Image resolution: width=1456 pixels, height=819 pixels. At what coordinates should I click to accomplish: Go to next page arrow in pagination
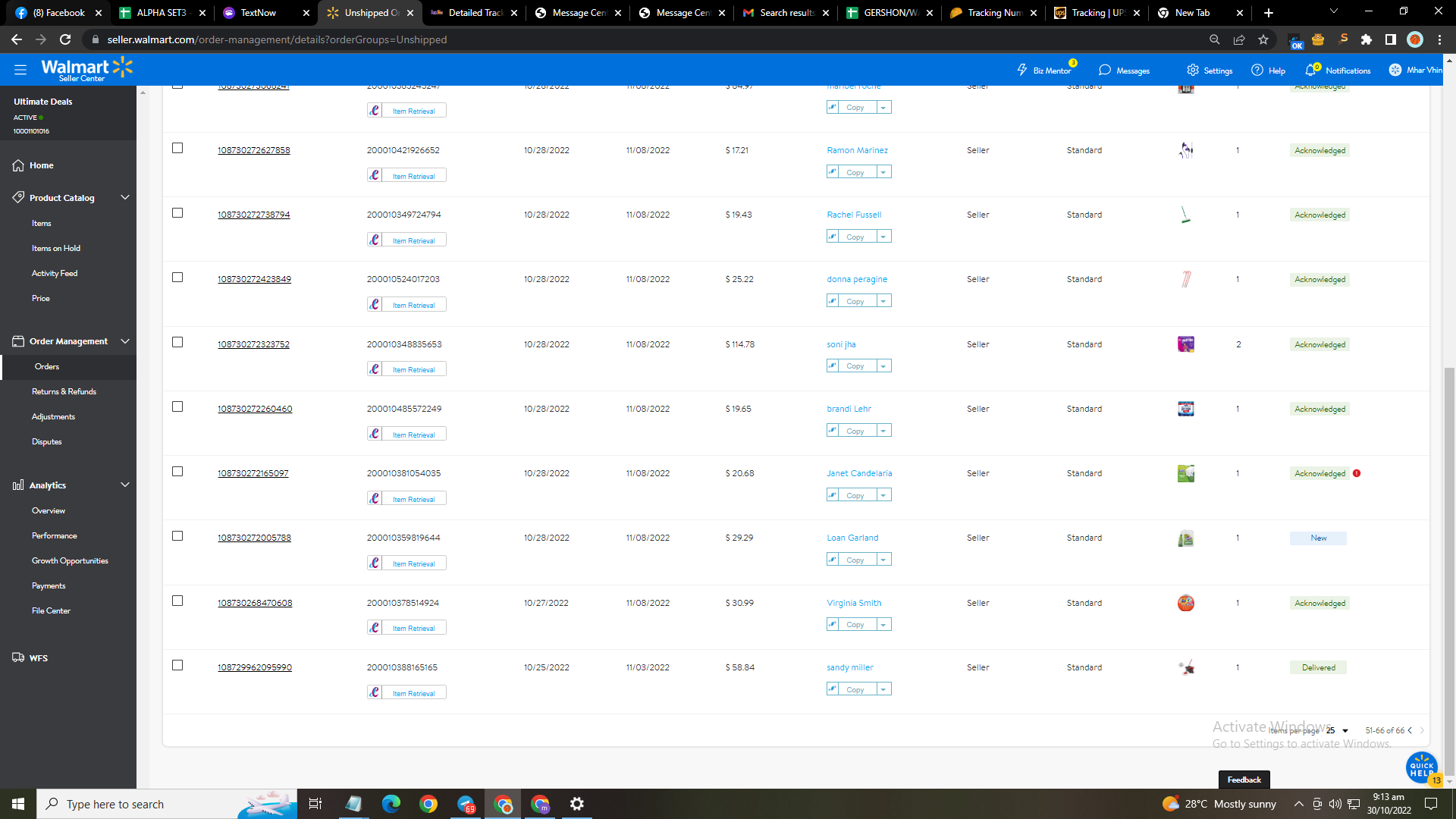click(1422, 730)
